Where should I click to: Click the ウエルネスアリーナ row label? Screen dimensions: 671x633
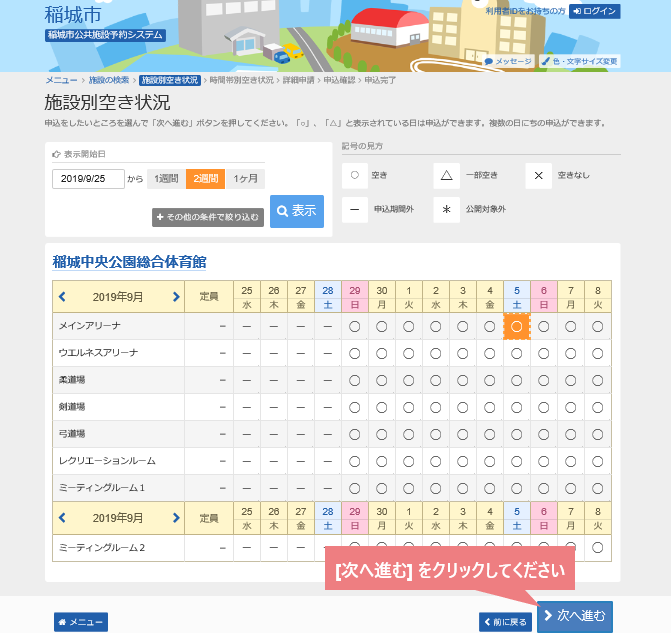coord(98,353)
